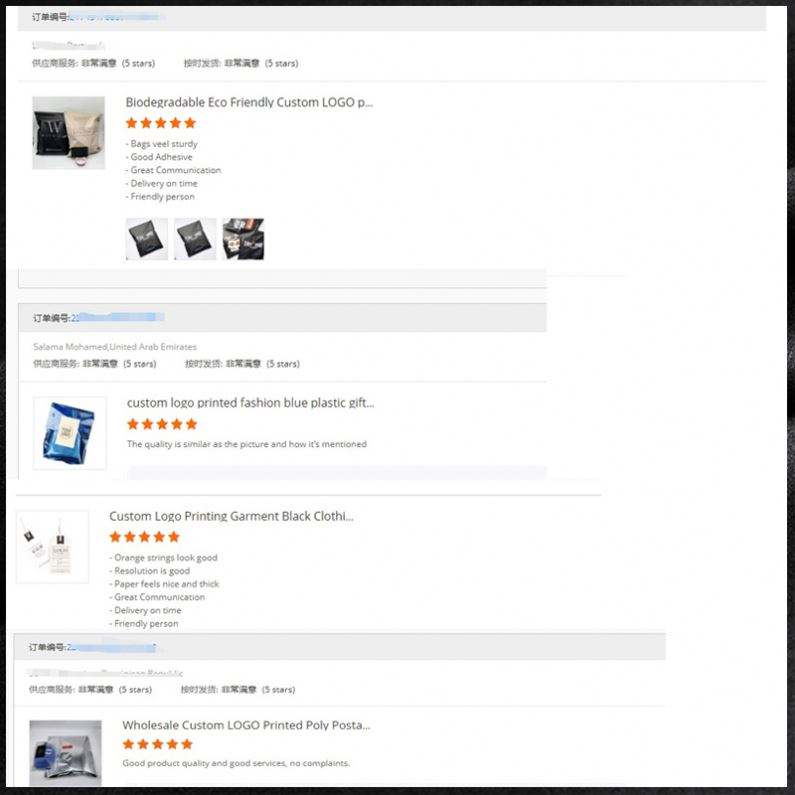Screen dimensions: 795x795
Task: Click the garment hang tags product thumbnail
Action: pos(52,547)
